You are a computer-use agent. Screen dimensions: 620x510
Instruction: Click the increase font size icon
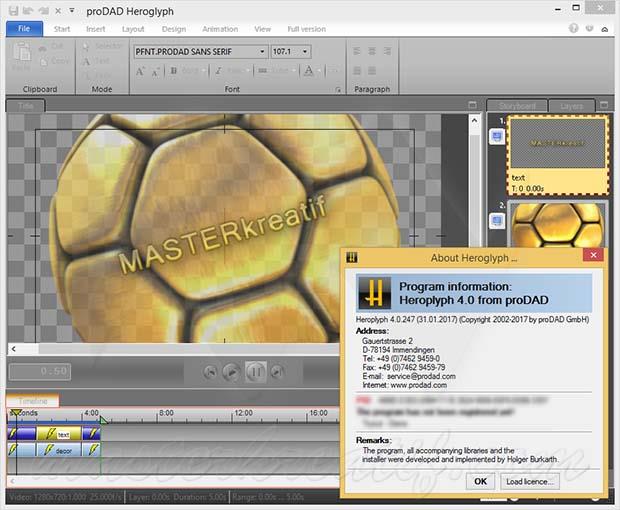(140, 71)
